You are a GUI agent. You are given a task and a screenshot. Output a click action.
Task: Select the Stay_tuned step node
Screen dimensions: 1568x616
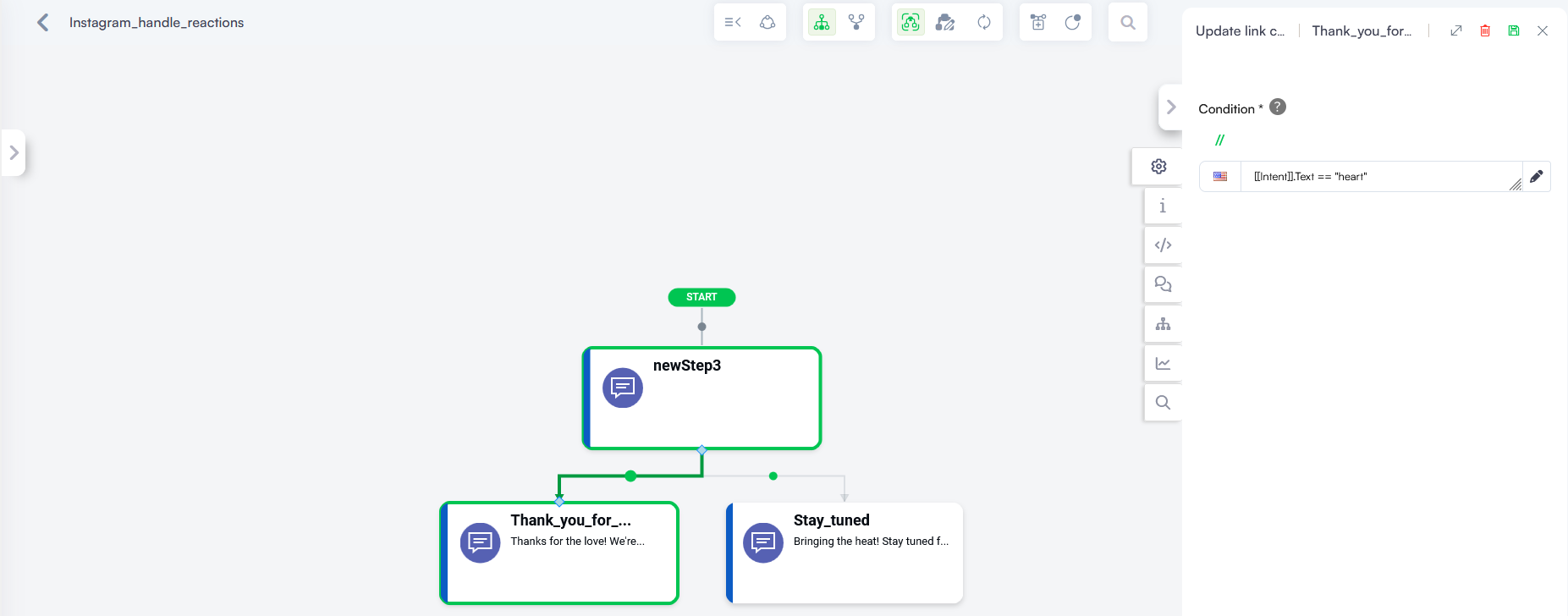845,553
